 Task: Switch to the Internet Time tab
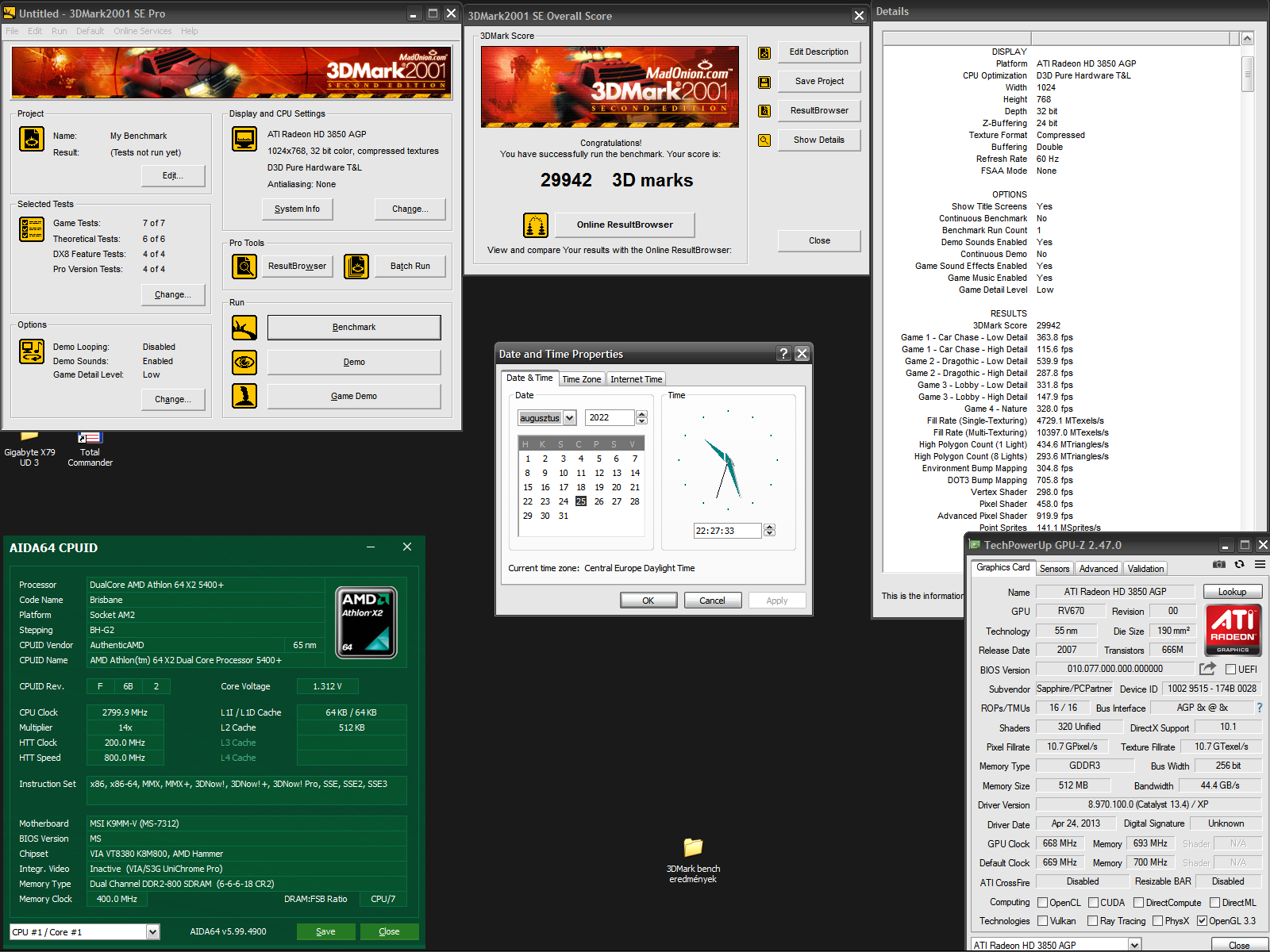tap(636, 379)
